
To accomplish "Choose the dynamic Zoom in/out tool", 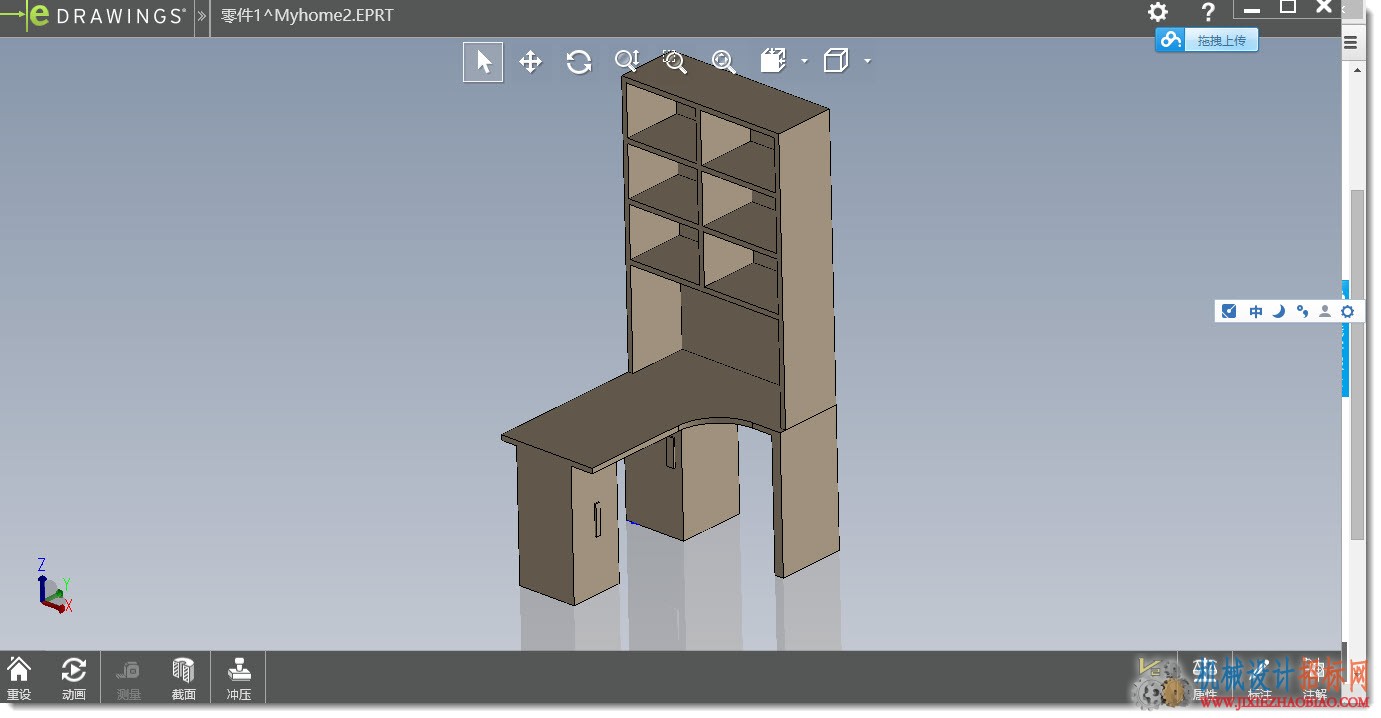I will point(627,62).
